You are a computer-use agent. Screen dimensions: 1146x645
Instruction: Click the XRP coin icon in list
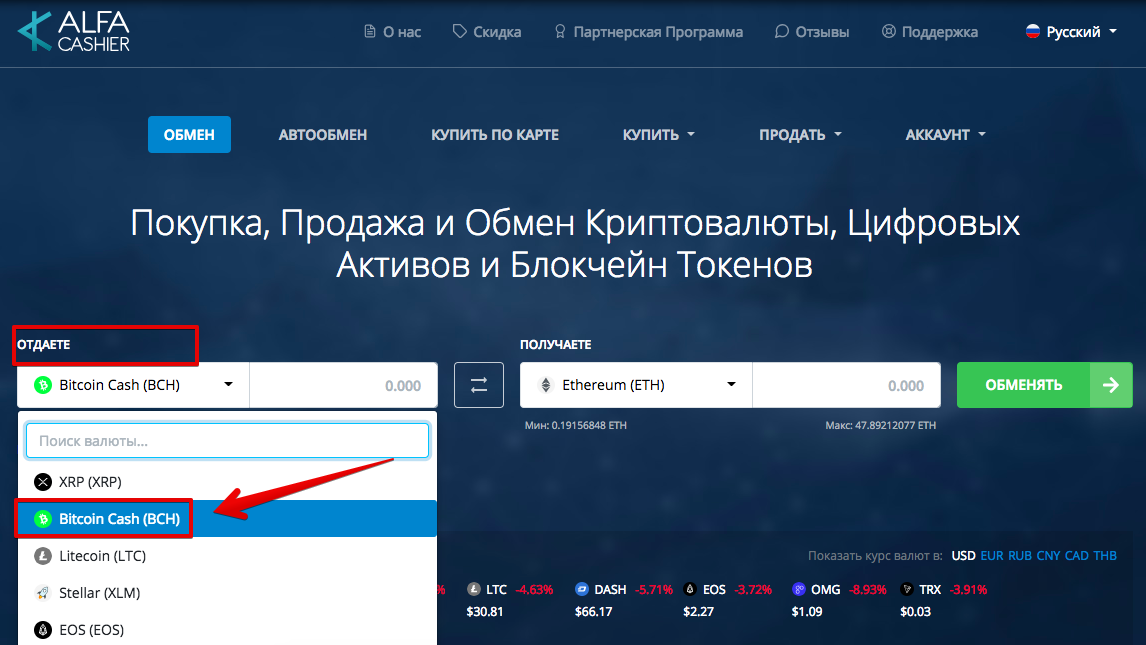click(x=43, y=482)
